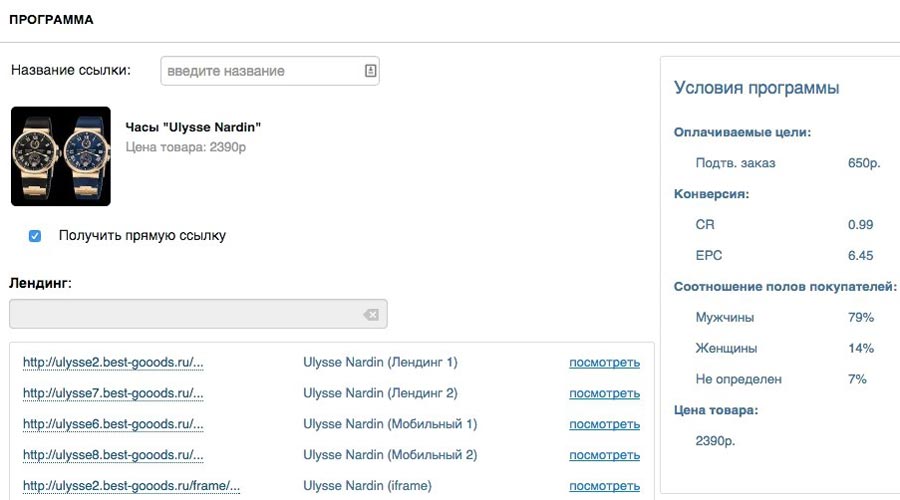Click the Женщины 14% value
This screenshot has height=500, width=900.
tap(860, 348)
